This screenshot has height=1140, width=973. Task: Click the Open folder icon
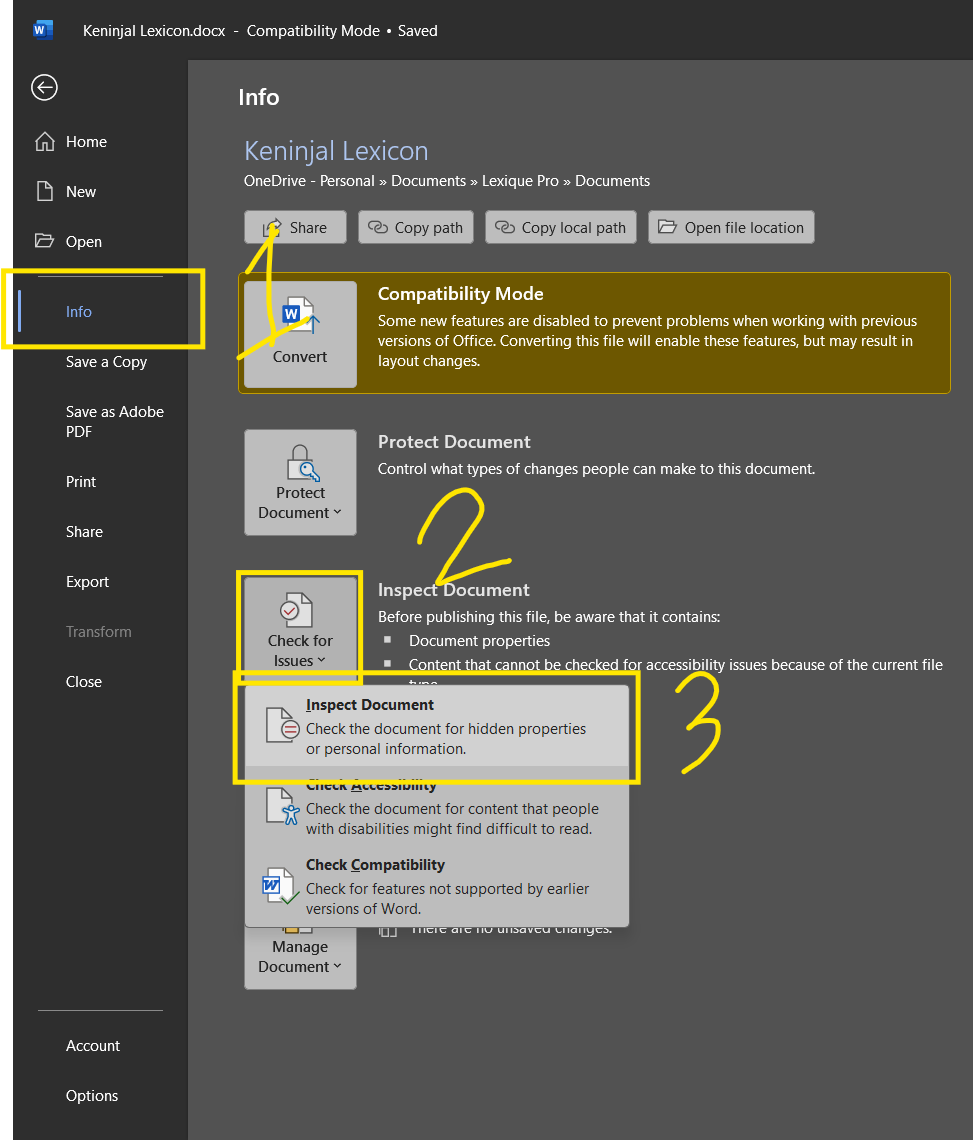click(44, 242)
